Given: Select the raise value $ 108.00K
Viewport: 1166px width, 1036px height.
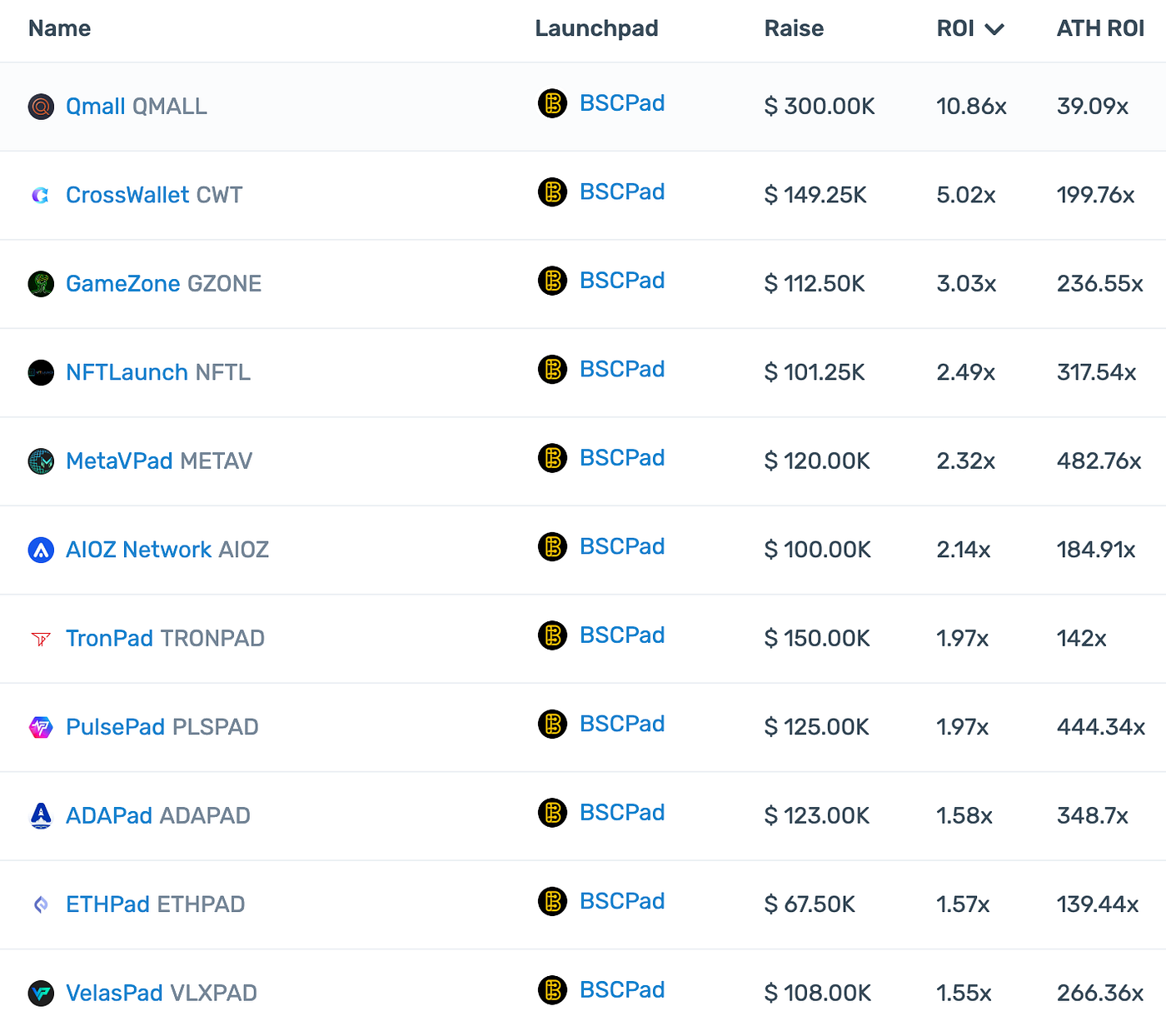Looking at the screenshot, I should tap(818, 994).
